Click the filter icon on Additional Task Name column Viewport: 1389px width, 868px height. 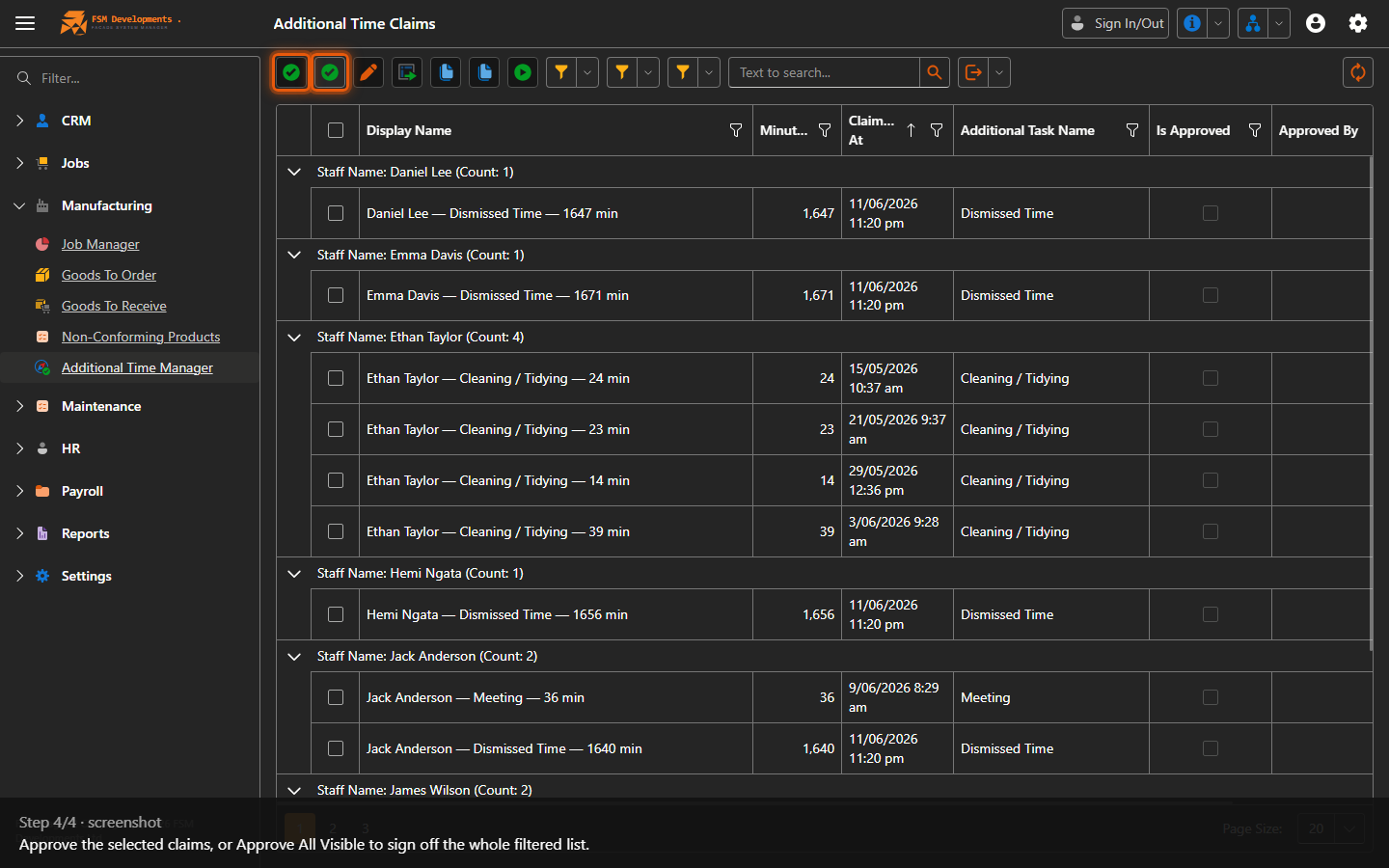pyautogui.click(x=1132, y=130)
